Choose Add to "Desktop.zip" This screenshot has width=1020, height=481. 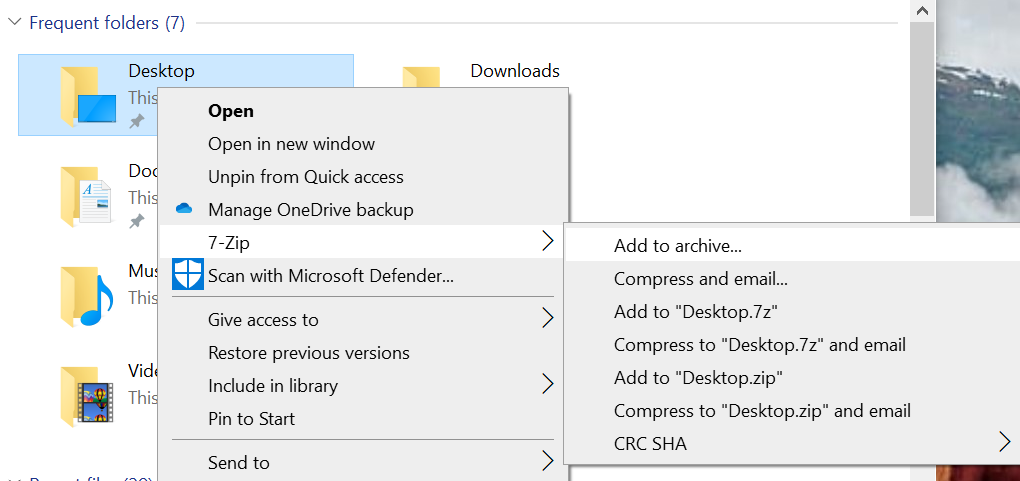click(698, 378)
